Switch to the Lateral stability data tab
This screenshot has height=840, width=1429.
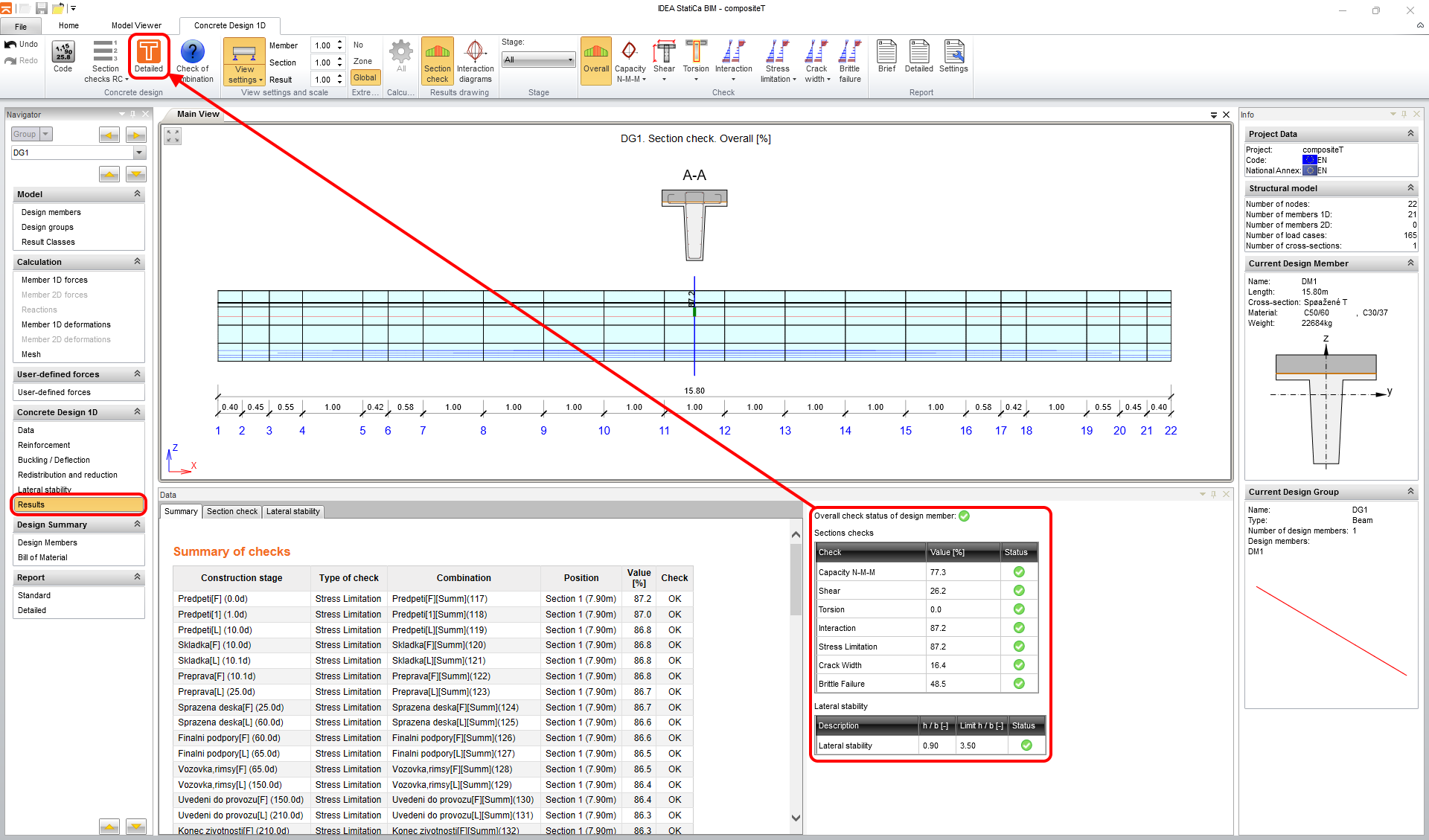tap(292, 511)
